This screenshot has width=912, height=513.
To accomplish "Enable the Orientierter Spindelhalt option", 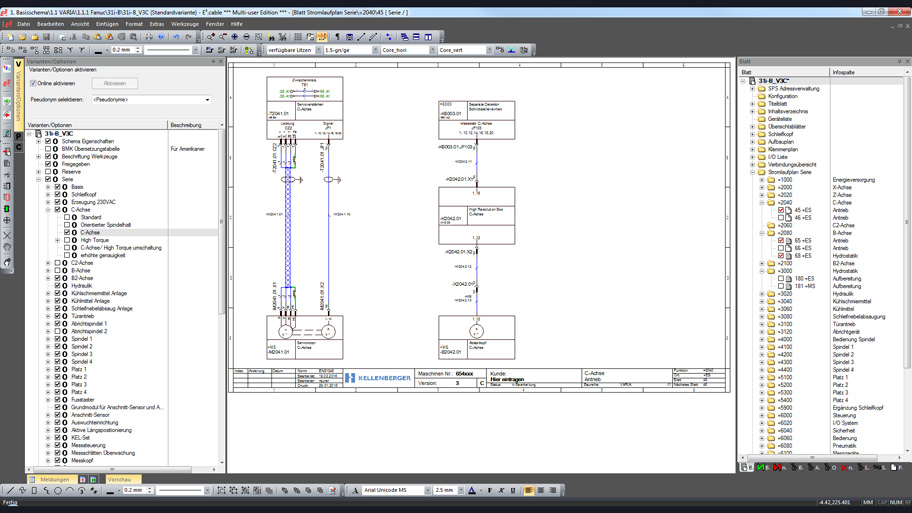I will (x=67, y=225).
